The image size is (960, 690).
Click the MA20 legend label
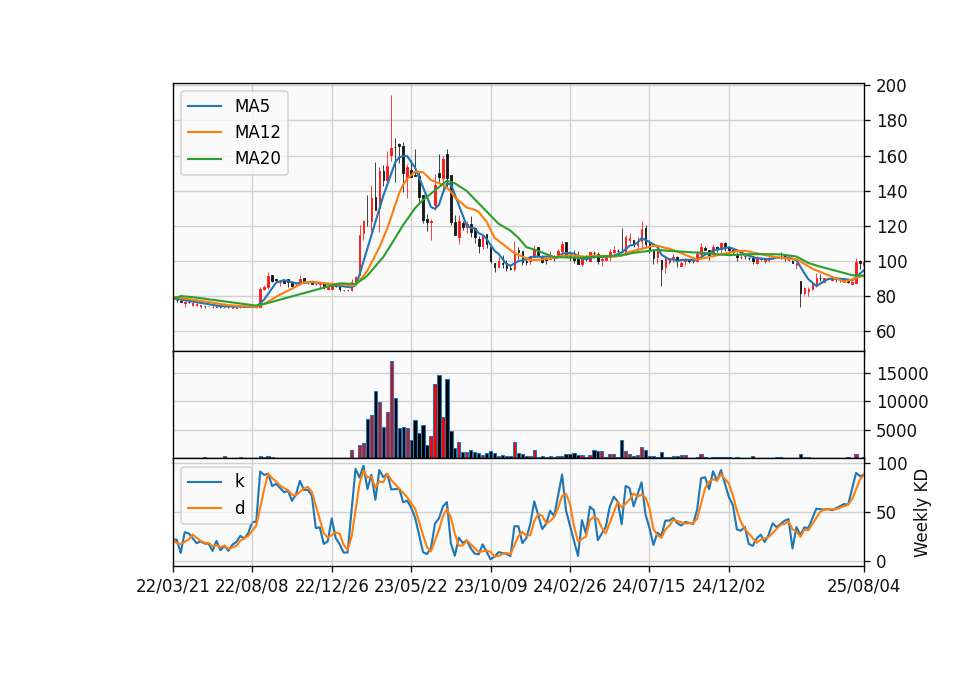[x=257, y=158]
